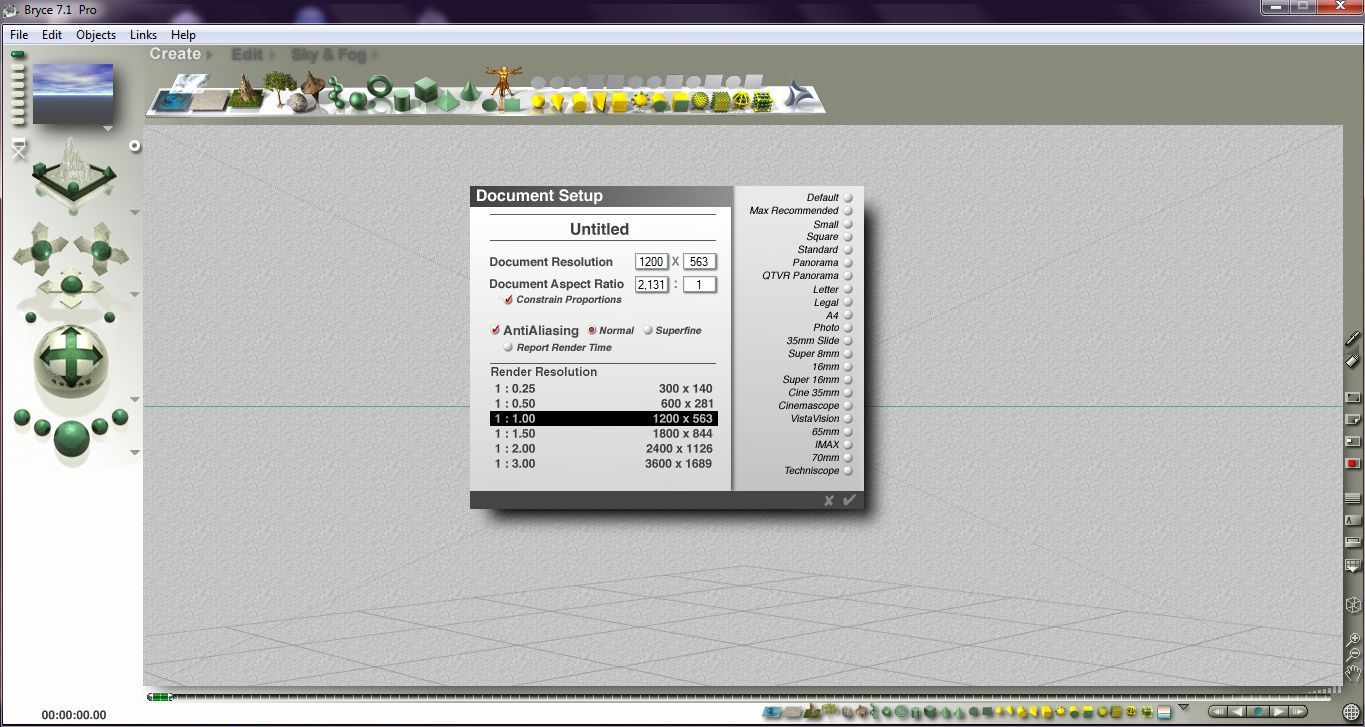Click the aspect ratio width field
The height and width of the screenshot is (727, 1365).
click(651, 285)
